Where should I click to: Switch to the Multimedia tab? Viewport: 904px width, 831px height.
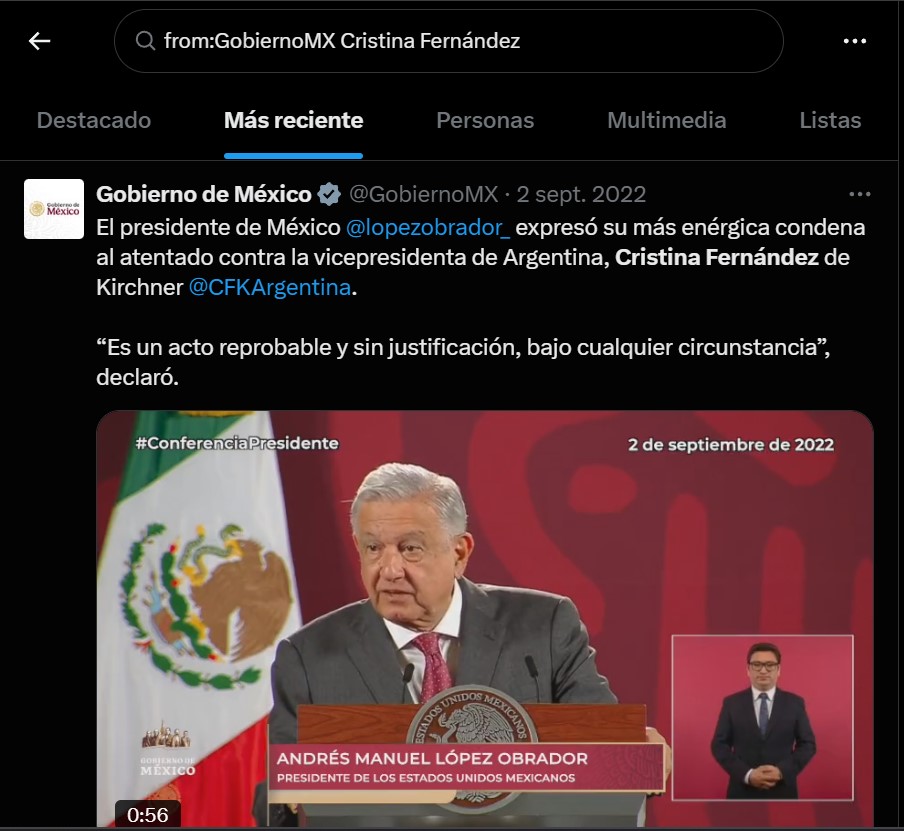coord(666,120)
